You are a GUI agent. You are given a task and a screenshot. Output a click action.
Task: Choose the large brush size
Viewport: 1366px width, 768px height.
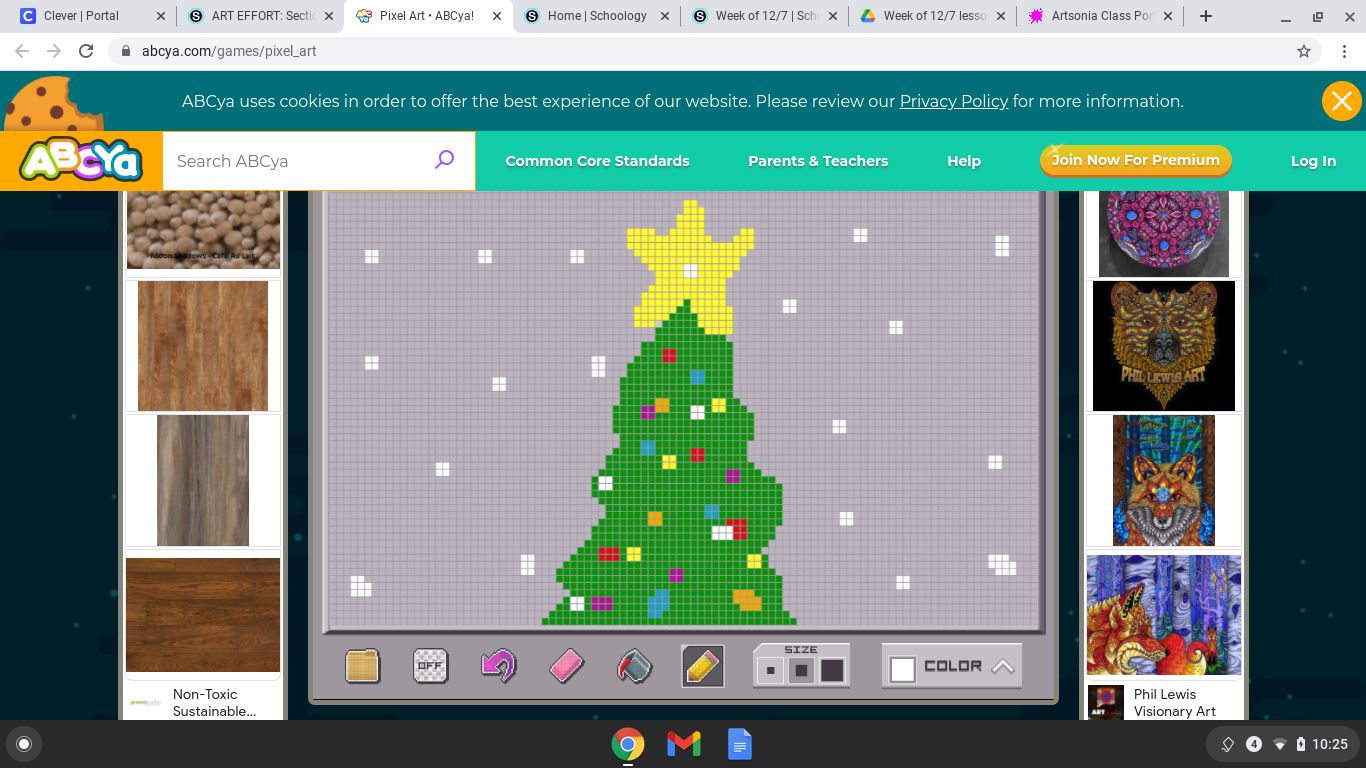click(832, 671)
